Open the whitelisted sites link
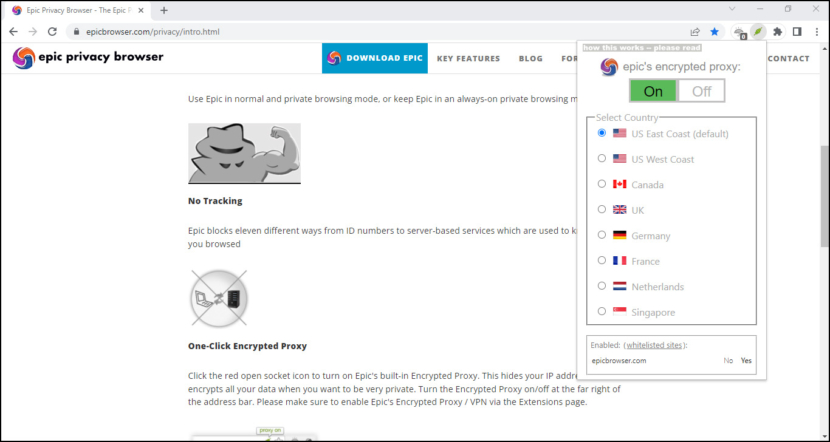The height and width of the screenshot is (442, 830). pos(654,345)
